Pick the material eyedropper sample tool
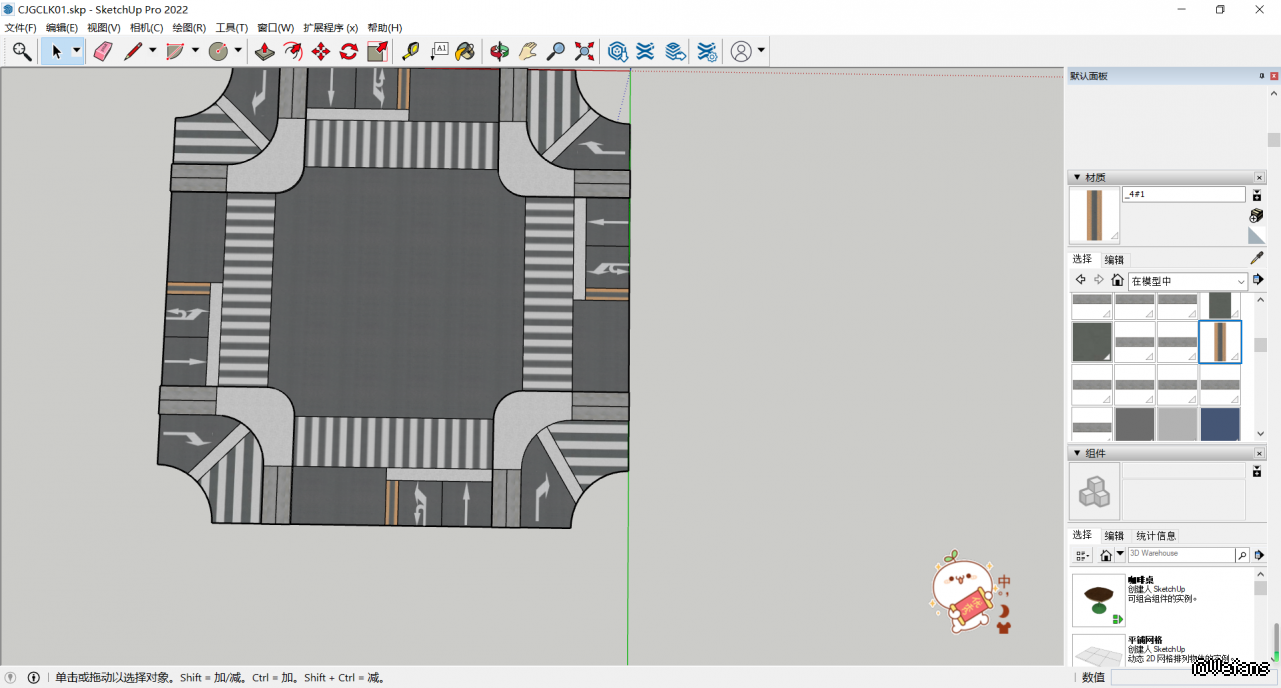Image resolution: width=1281 pixels, height=688 pixels. click(1257, 258)
